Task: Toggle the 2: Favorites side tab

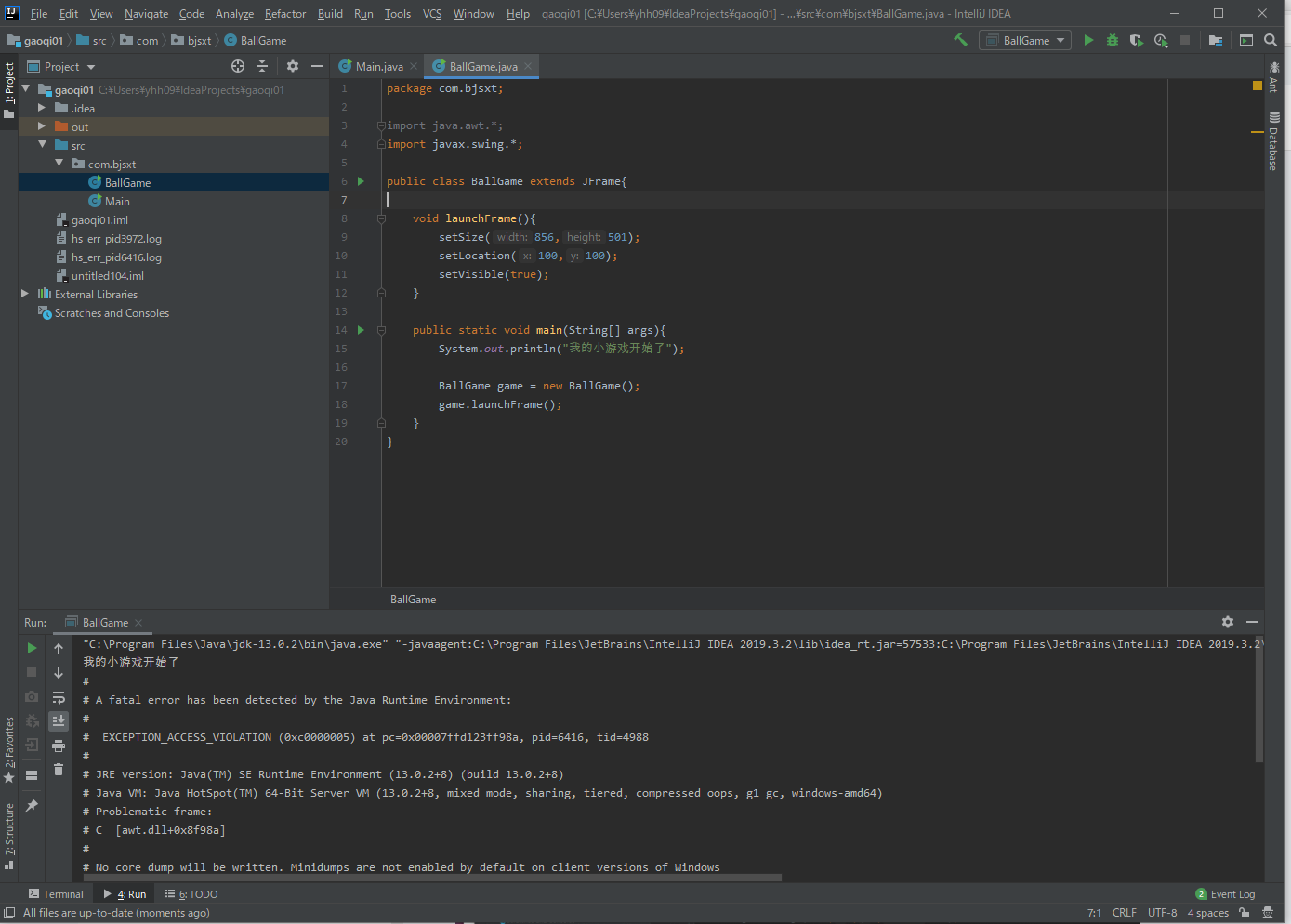Action: (9, 749)
